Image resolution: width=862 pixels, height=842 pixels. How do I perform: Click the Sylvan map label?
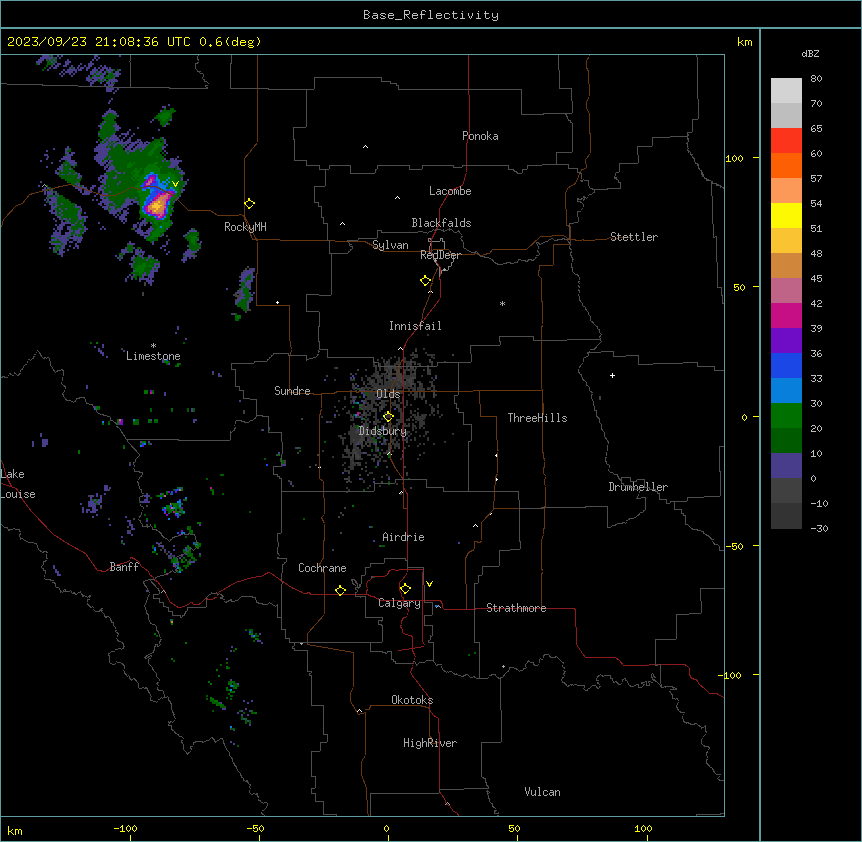390,245
